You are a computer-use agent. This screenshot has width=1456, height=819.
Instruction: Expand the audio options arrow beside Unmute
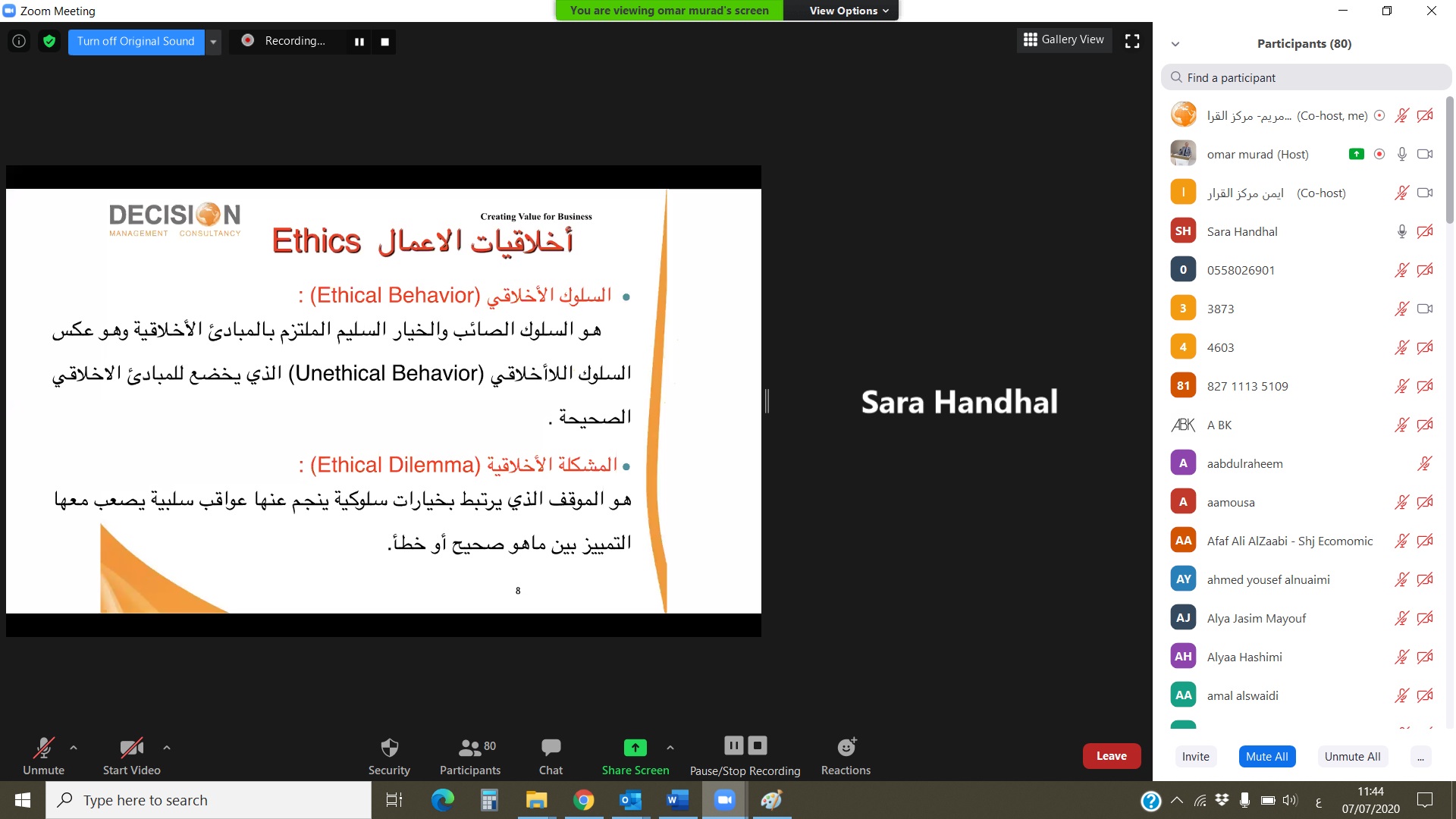point(74,748)
